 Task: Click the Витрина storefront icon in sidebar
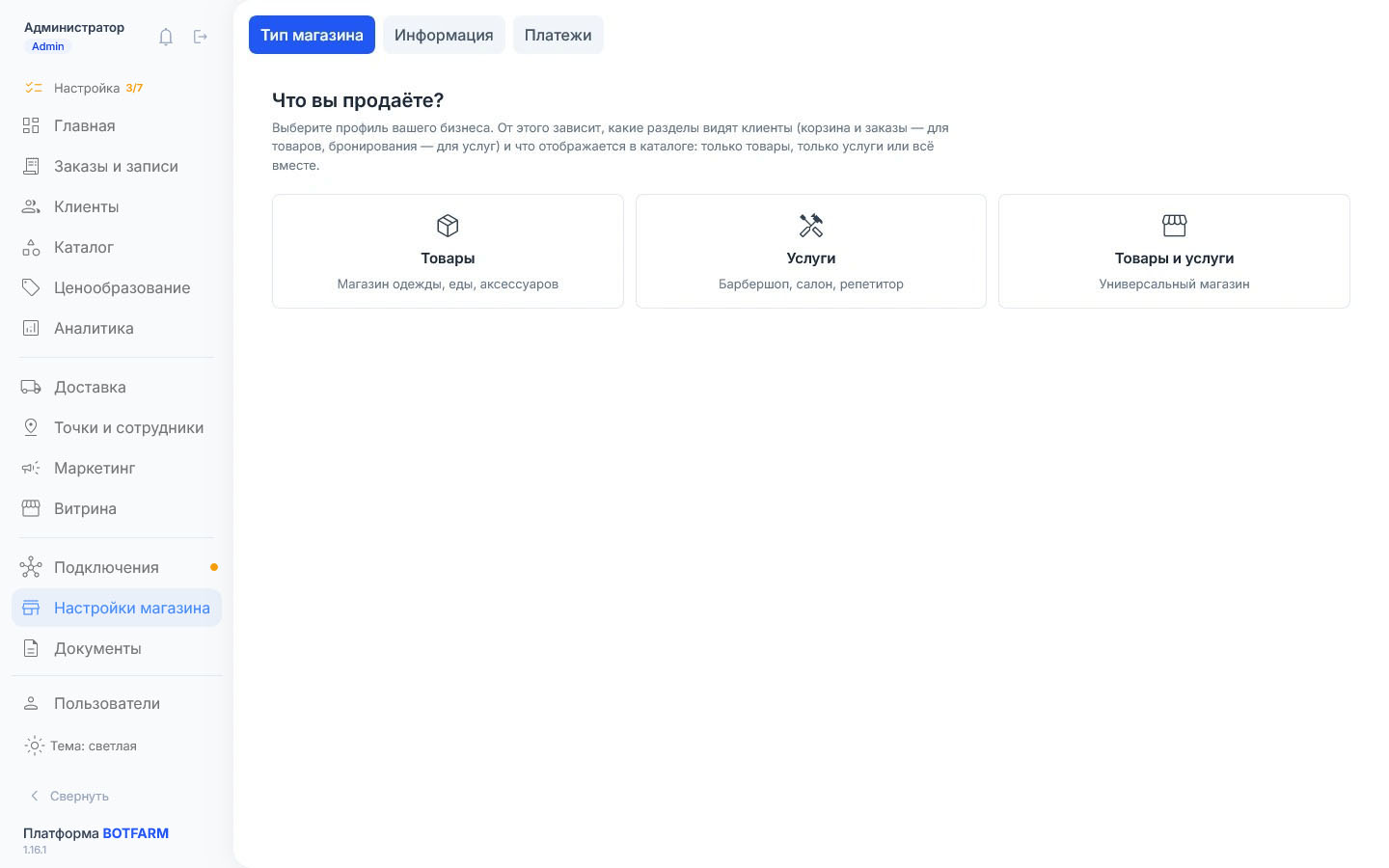point(31,508)
